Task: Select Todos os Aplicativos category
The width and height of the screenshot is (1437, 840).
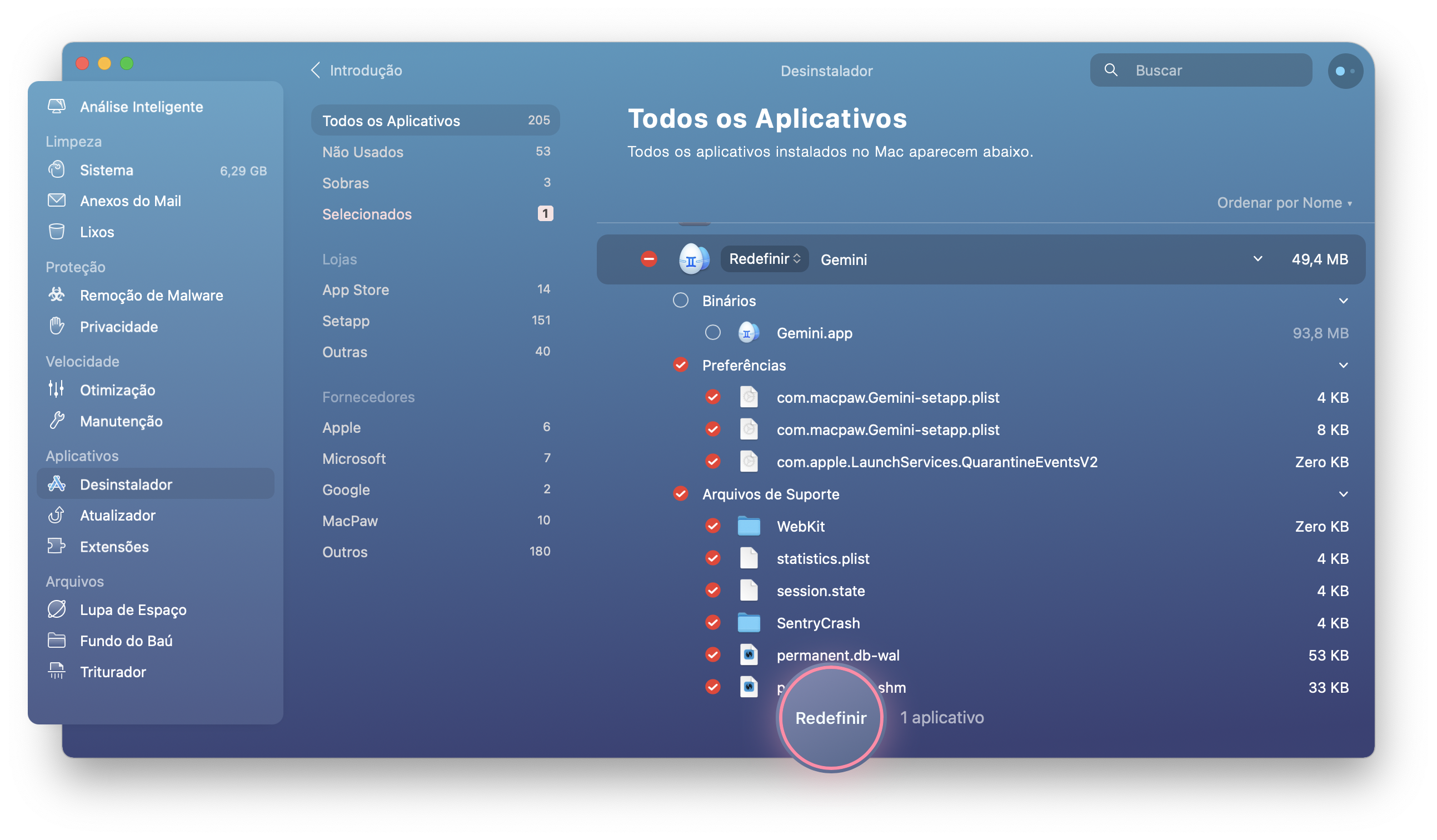Action: (x=435, y=121)
